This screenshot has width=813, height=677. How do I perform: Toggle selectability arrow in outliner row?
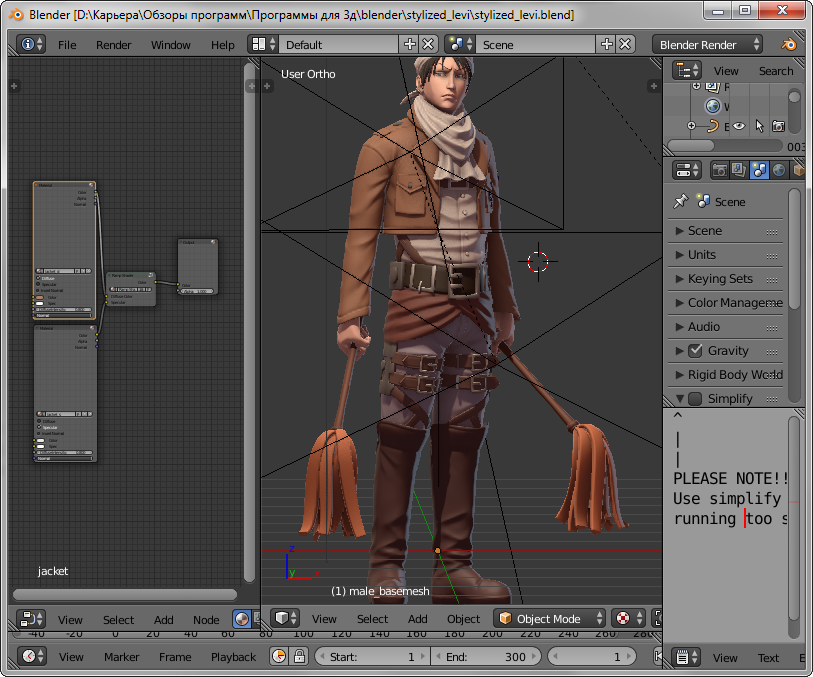(759, 126)
